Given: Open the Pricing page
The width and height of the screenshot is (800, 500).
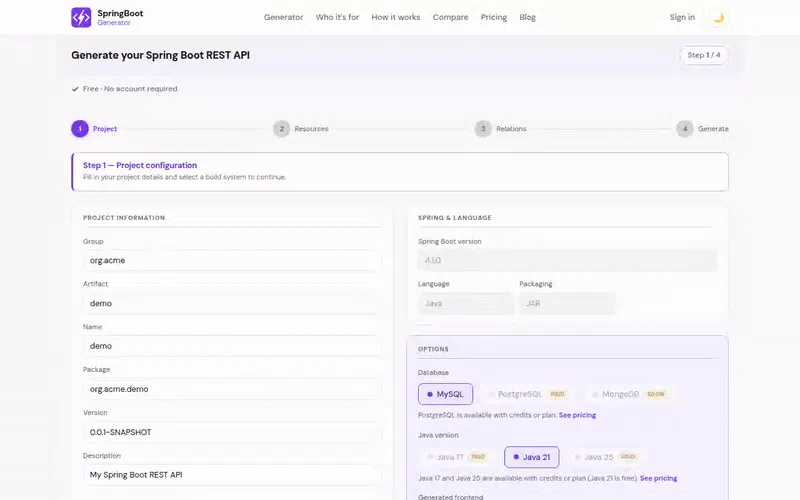Looking at the screenshot, I should pyautogui.click(x=493, y=17).
